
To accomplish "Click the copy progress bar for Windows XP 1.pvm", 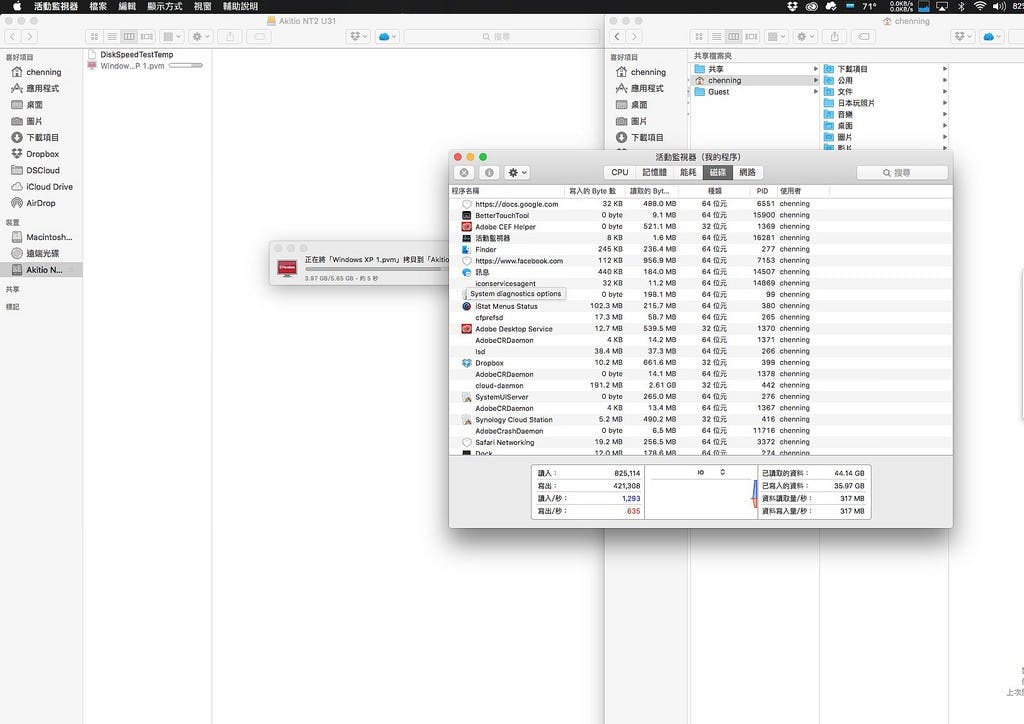I will point(376,269).
